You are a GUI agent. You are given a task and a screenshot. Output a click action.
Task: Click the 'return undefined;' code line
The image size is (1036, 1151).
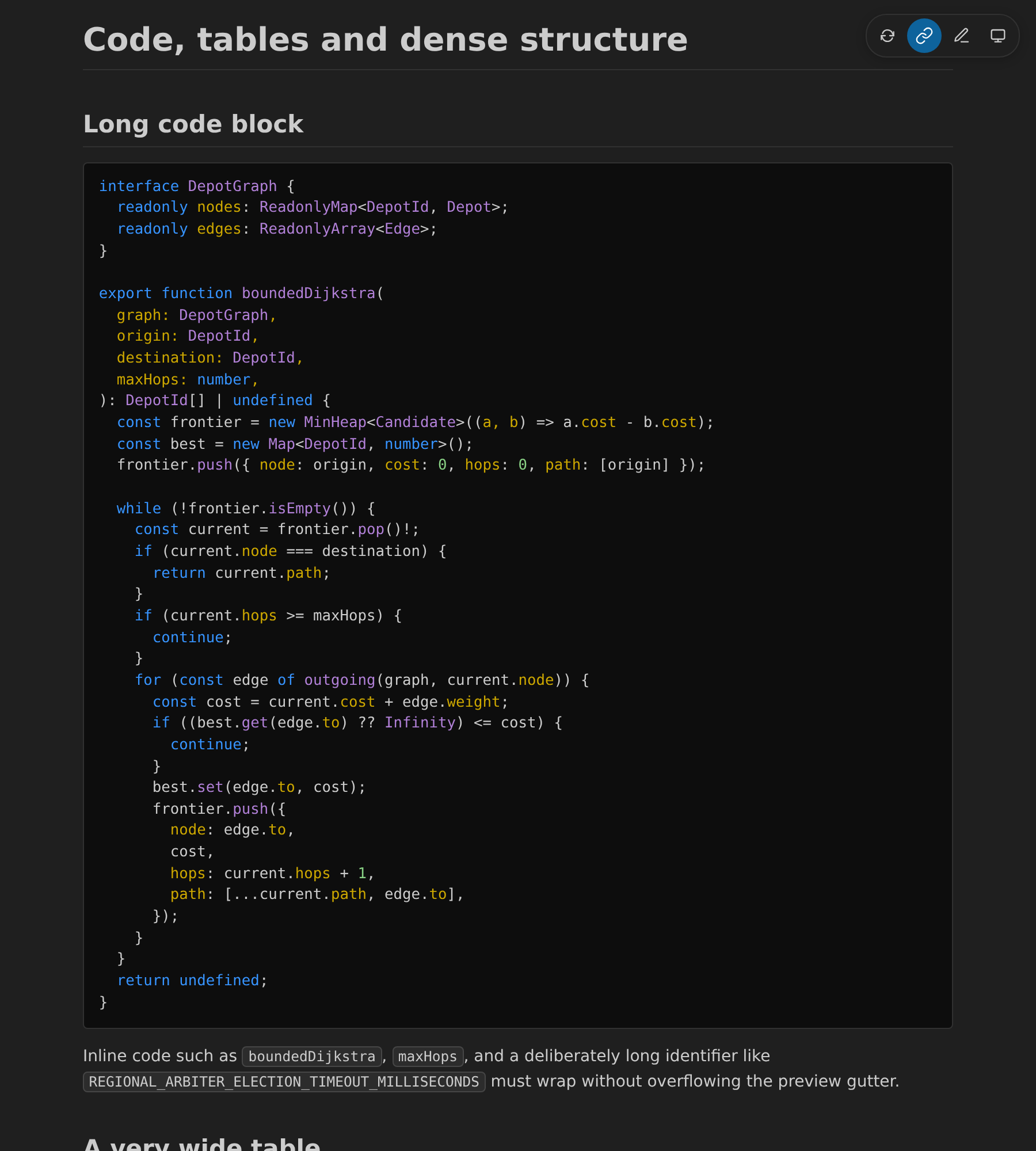192,981
